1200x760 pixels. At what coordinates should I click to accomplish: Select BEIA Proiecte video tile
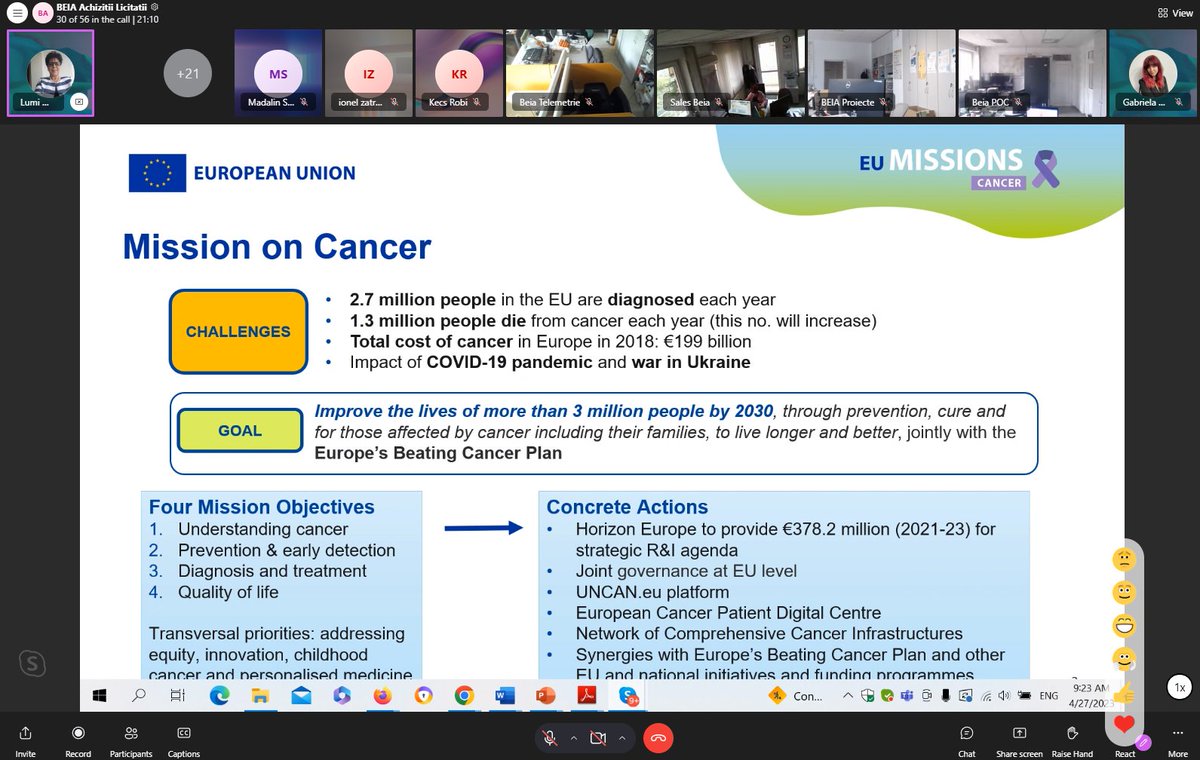[881, 73]
